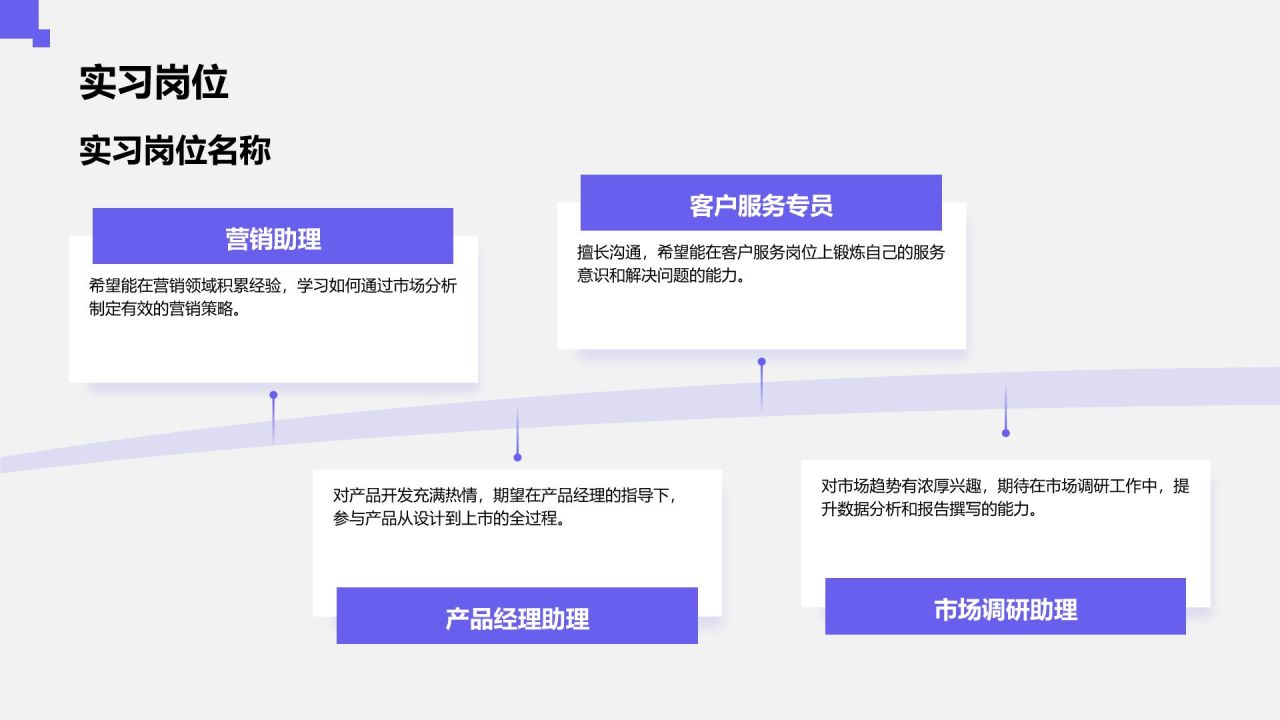
Task: Click the timeline dot above 市场调研助理 card
Action: click(1005, 433)
